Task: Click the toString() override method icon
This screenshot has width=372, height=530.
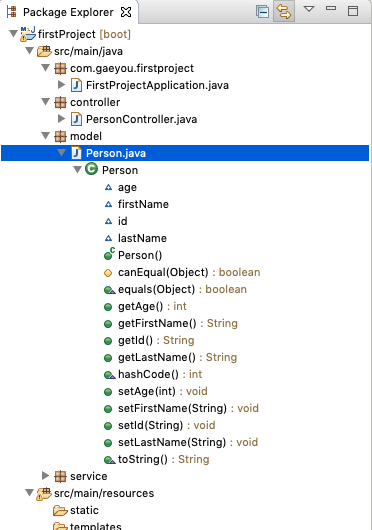Action: click(x=110, y=460)
